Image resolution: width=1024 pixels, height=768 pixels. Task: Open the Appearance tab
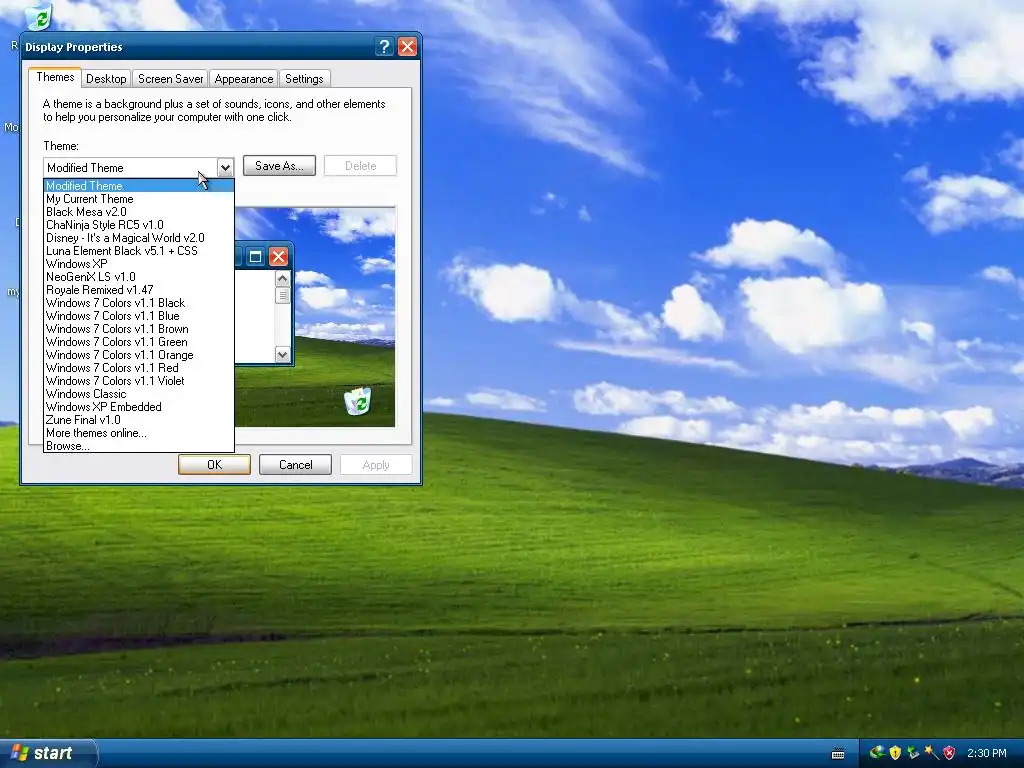(x=244, y=79)
